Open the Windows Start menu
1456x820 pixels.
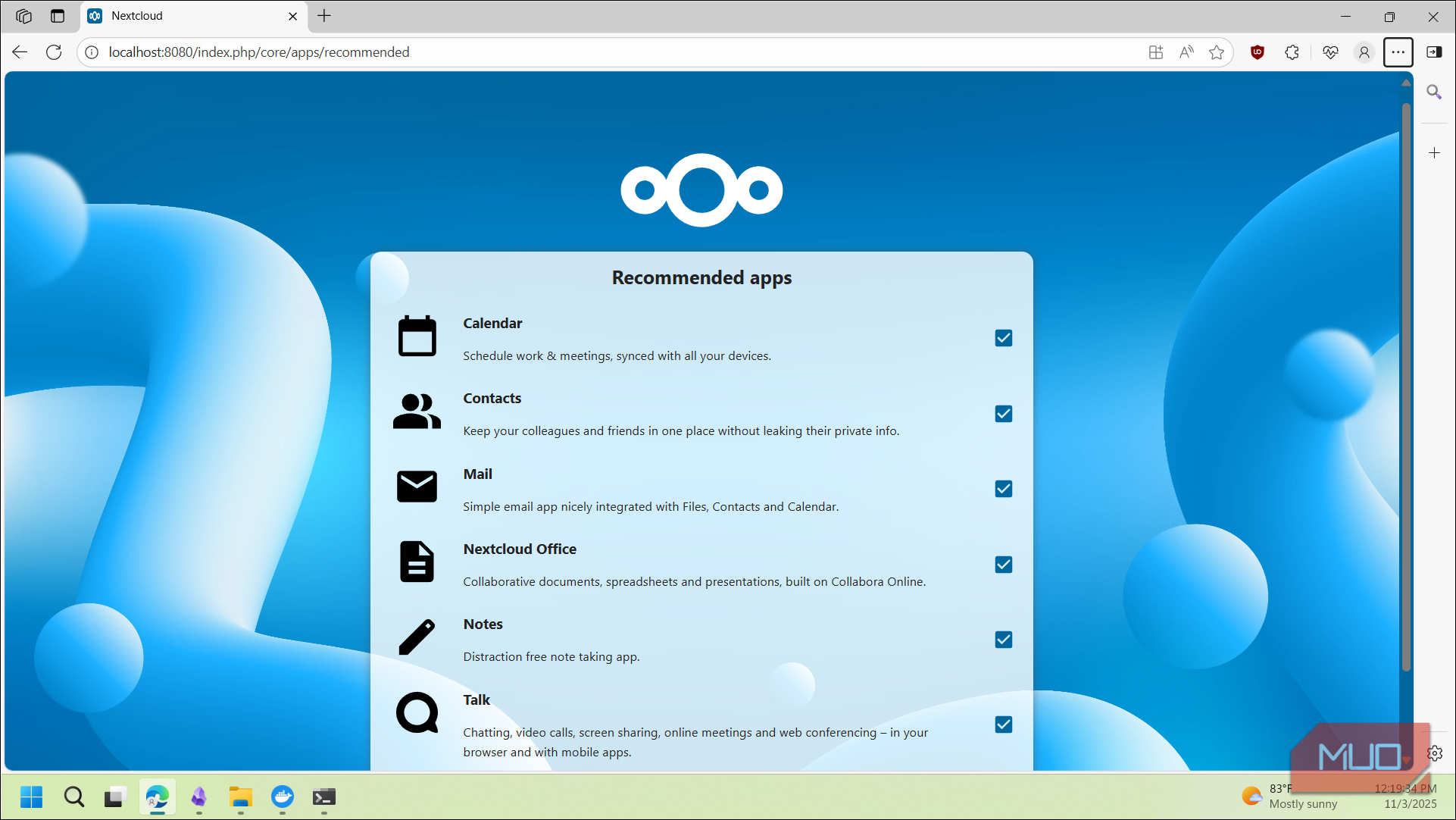coord(32,797)
